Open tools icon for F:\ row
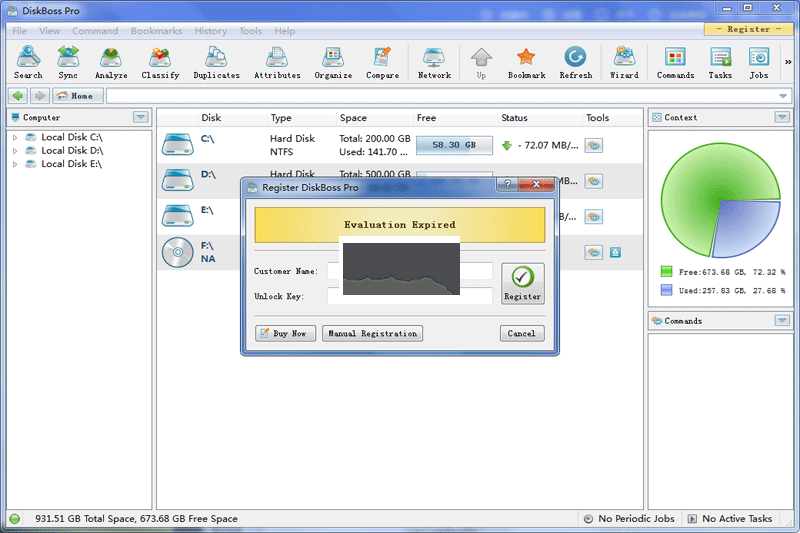 coord(593,252)
